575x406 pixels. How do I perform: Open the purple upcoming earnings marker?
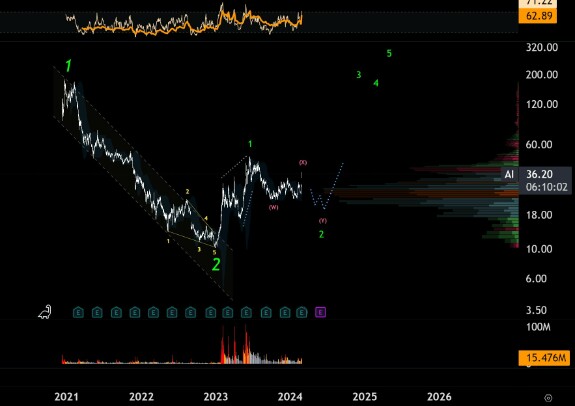click(321, 312)
